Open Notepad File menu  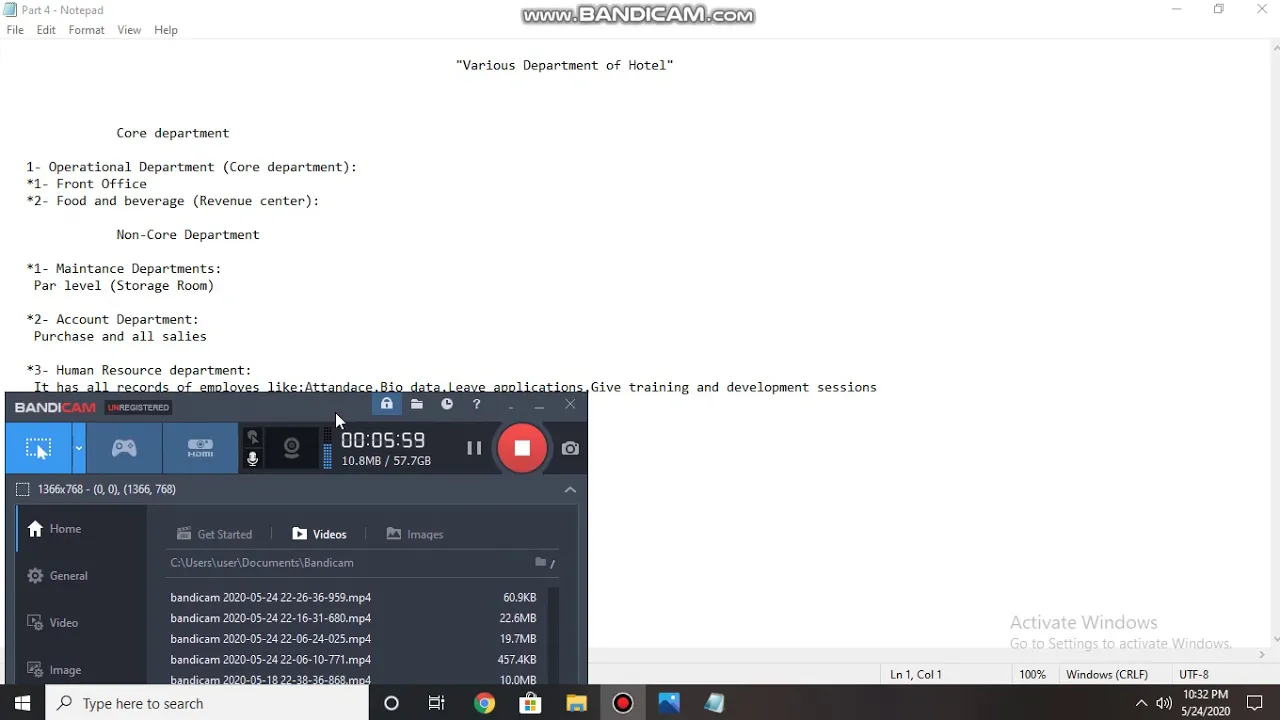tap(15, 30)
